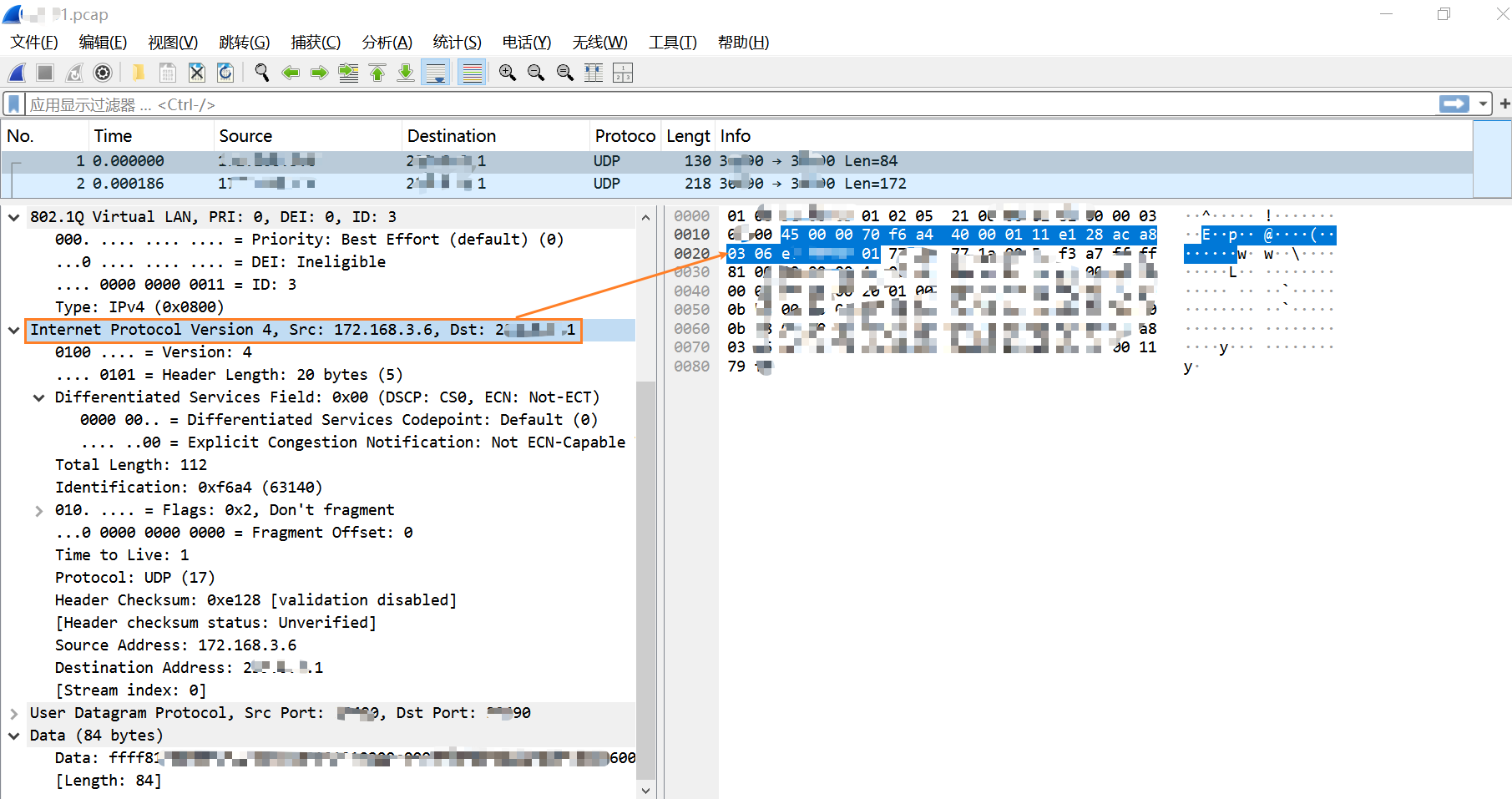Open display filter bookmarks
The image size is (1512, 799).
14,104
